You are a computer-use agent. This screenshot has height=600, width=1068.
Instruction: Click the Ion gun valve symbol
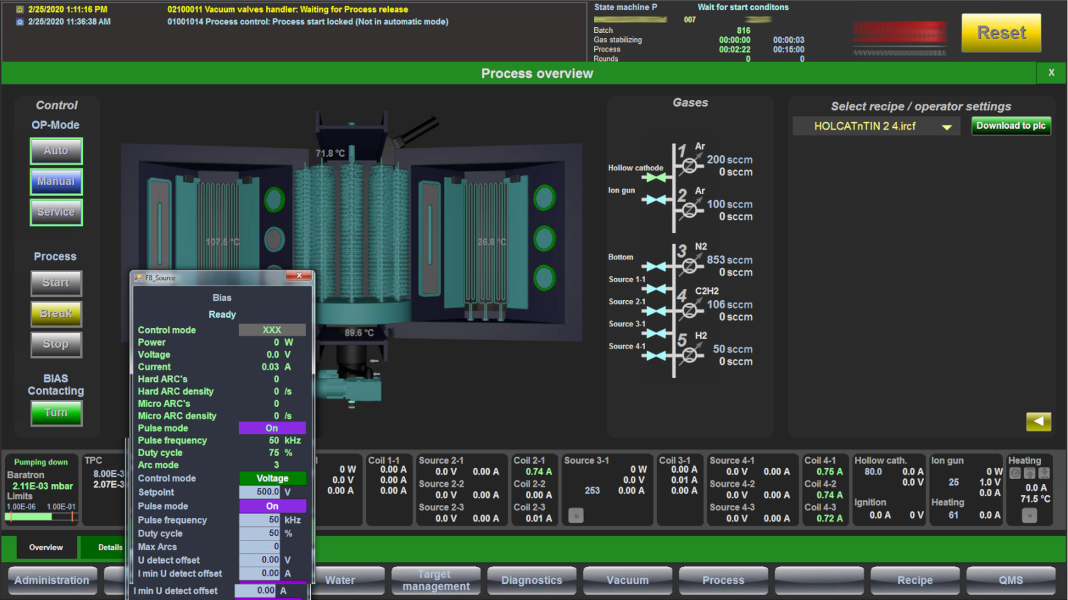tap(656, 198)
